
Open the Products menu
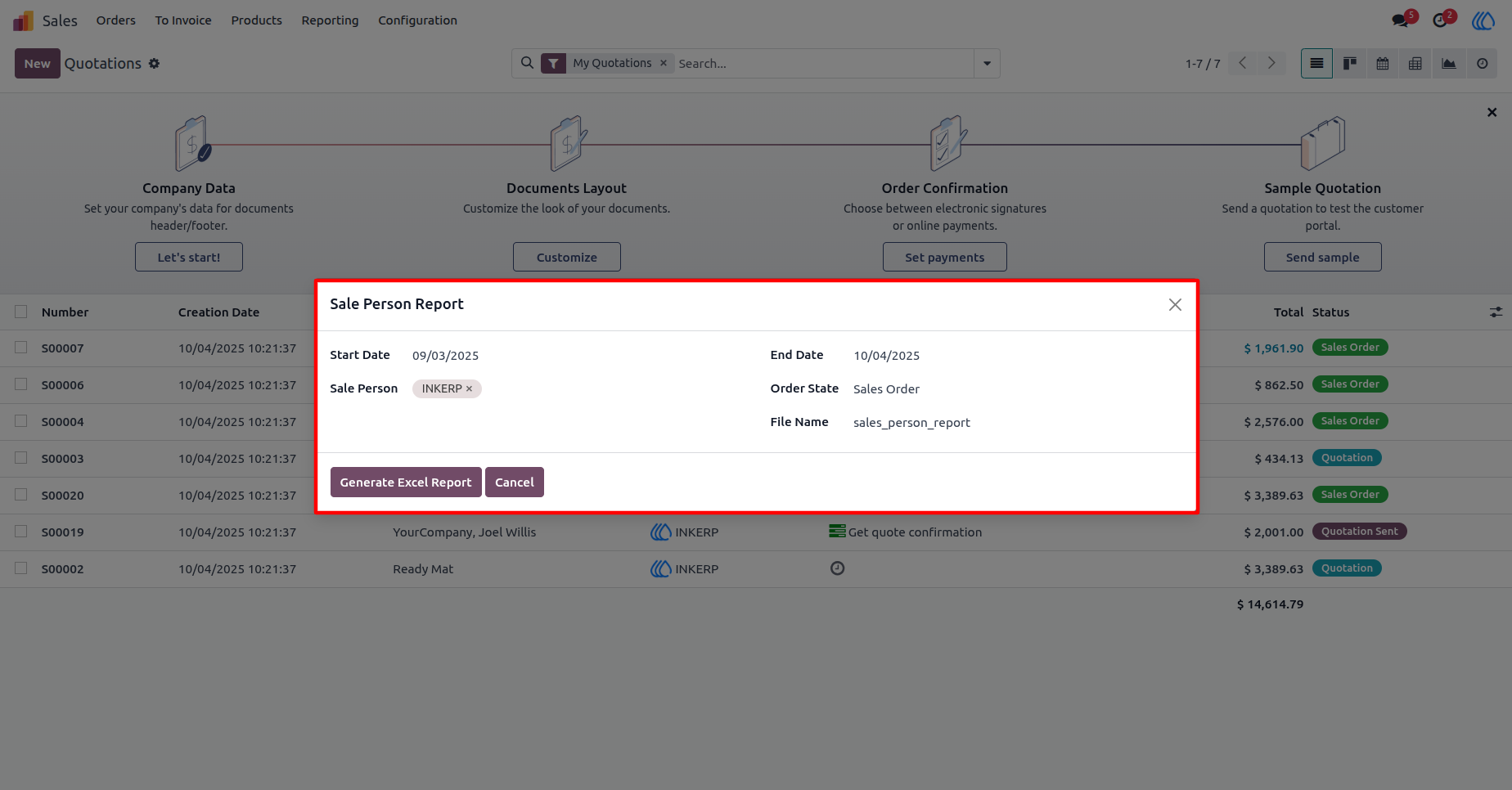(256, 20)
